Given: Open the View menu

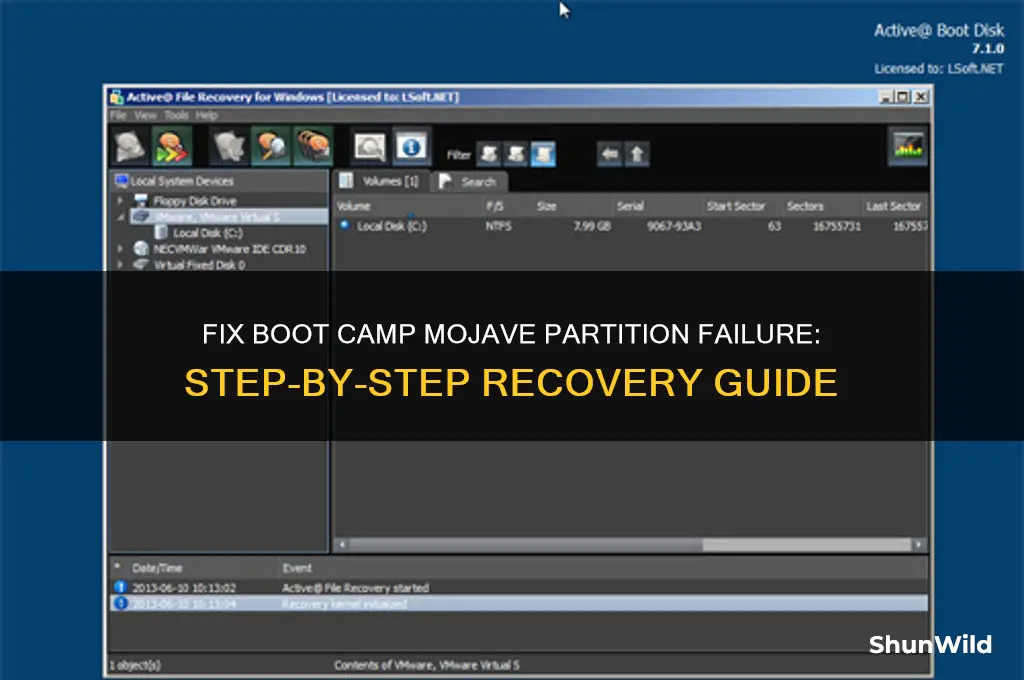Looking at the screenshot, I should [x=146, y=116].
